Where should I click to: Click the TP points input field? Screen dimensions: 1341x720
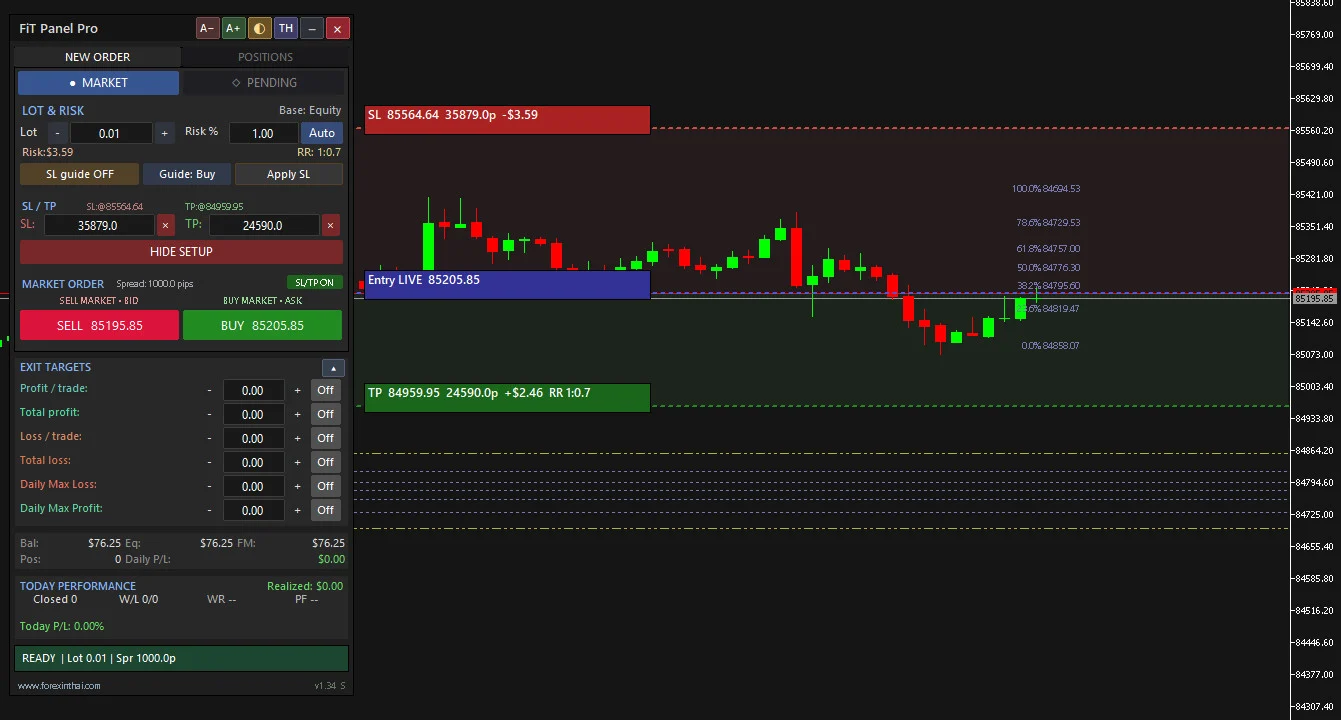[x=264, y=226]
